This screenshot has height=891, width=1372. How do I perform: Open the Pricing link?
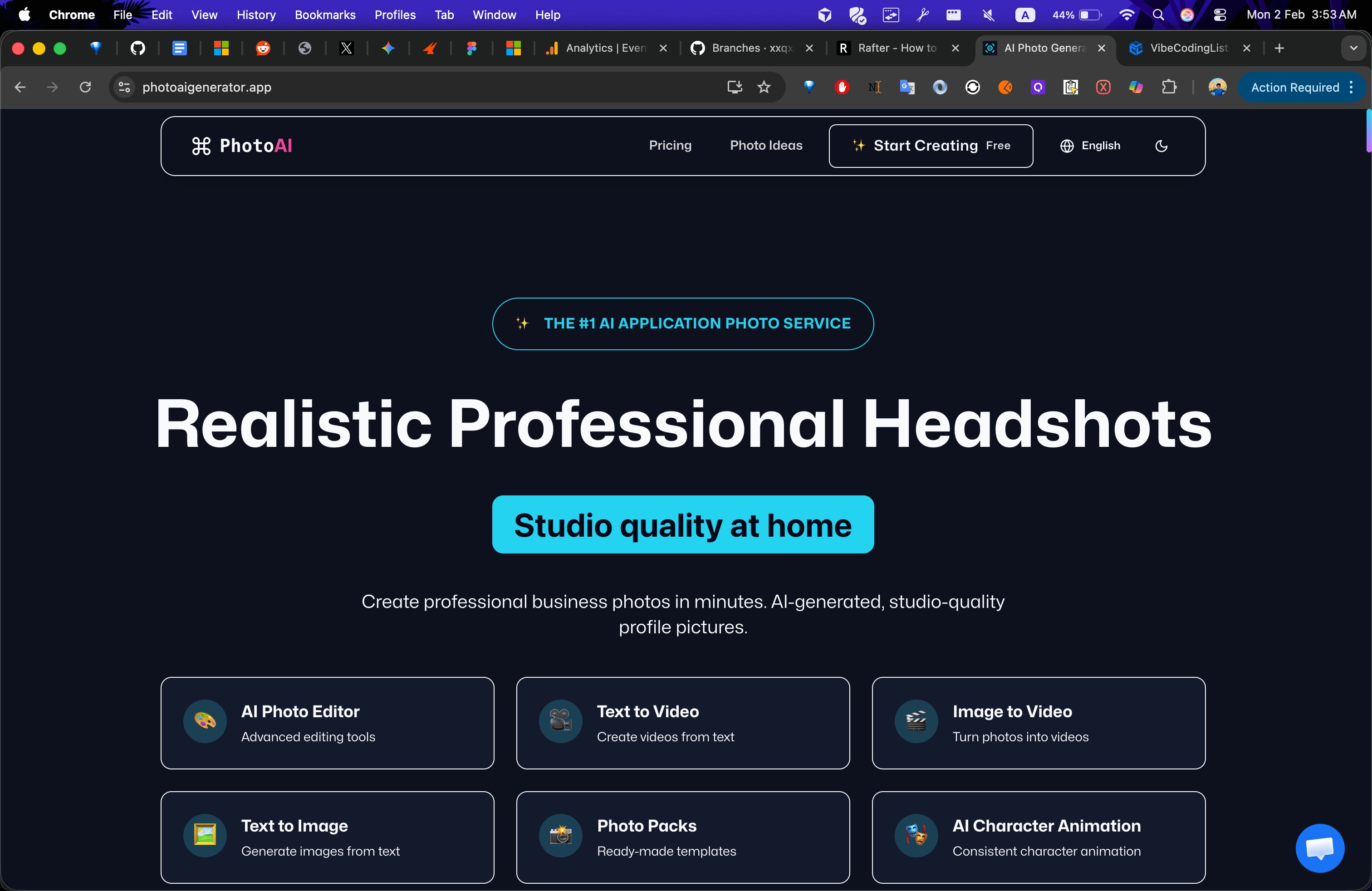[670, 146]
